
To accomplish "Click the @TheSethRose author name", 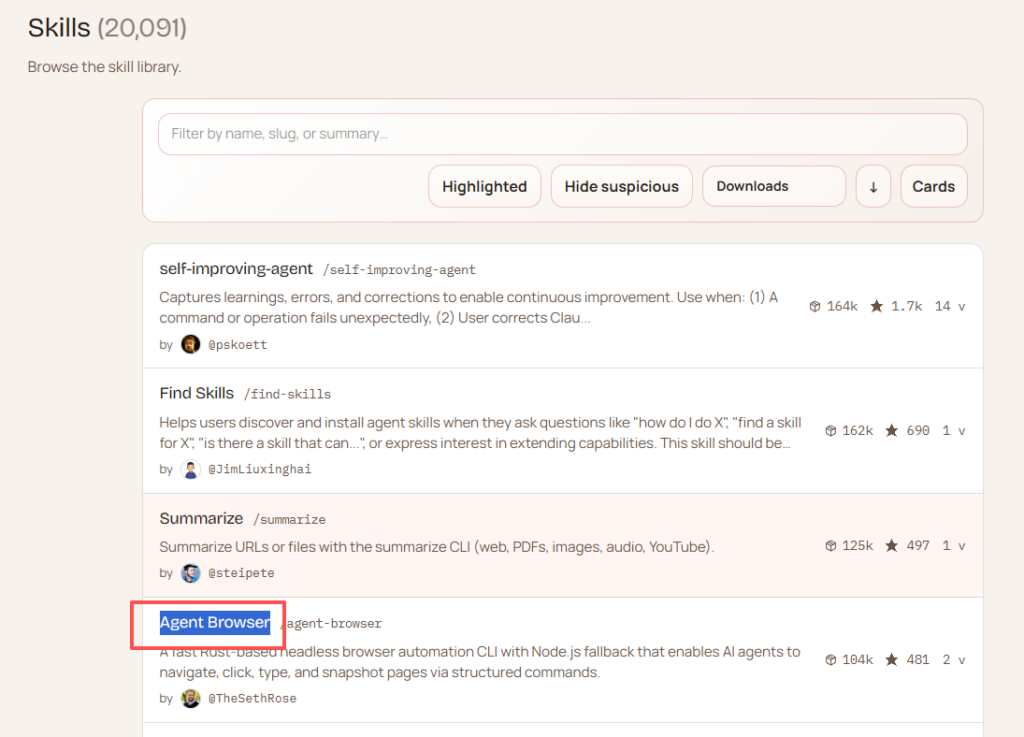I will coord(252,698).
